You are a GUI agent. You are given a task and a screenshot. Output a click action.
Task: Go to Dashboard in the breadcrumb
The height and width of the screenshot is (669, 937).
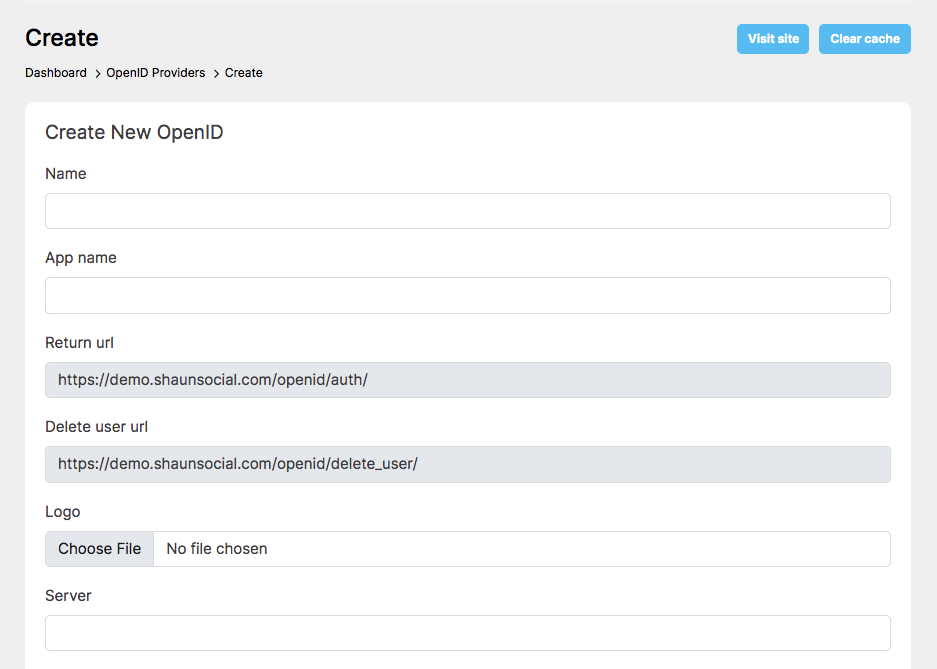pos(56,73)
